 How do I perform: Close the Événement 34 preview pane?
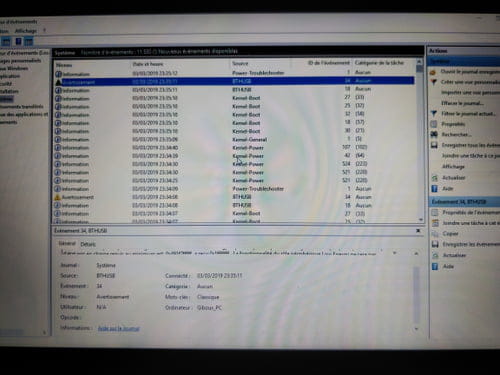[x=418, y=231]
